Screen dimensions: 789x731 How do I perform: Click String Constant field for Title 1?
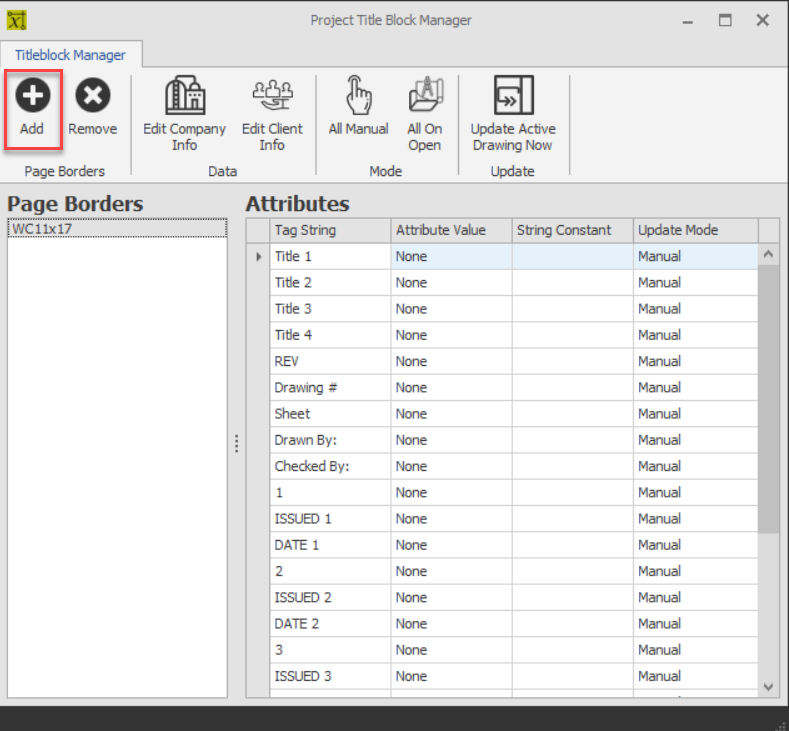[x=573, y=257]
